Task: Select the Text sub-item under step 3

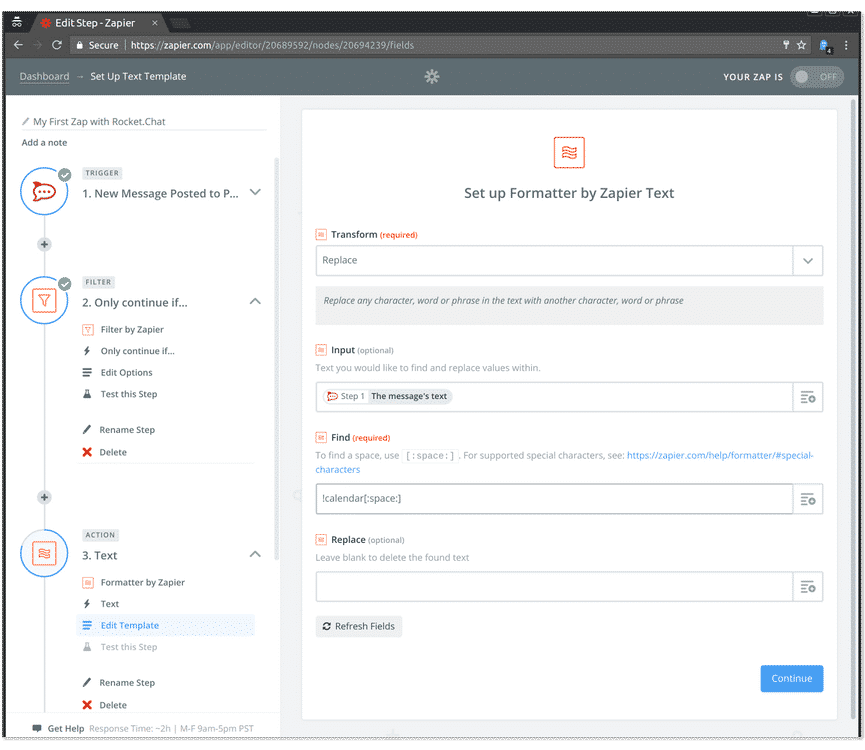Action: pyautogui.click(x=109, y=604)
